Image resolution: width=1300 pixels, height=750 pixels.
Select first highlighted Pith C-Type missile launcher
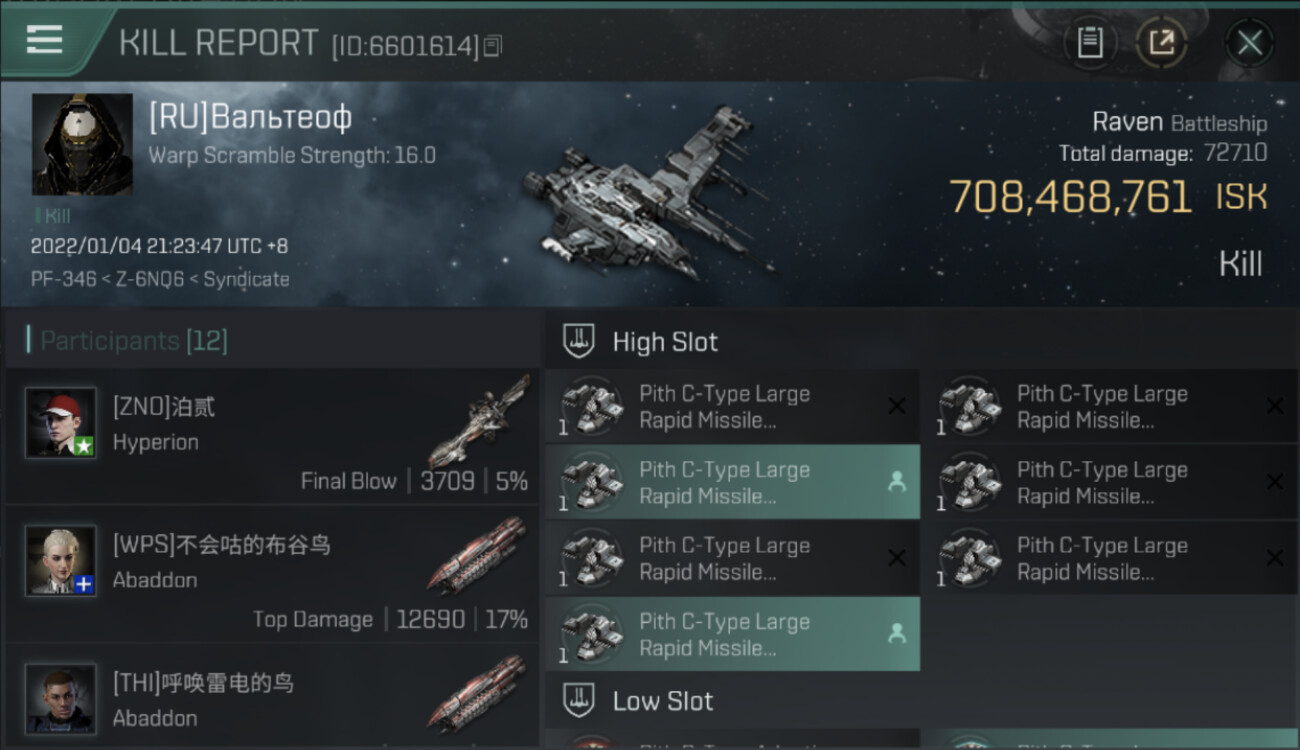(732, 482)
